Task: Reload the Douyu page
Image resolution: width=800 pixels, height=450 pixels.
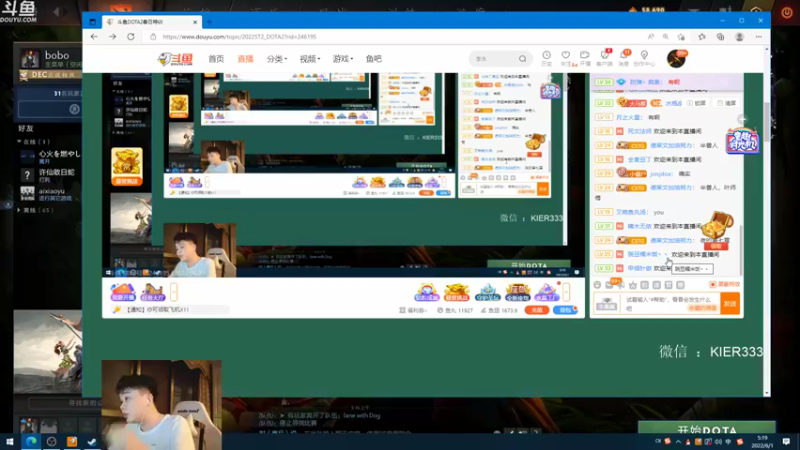Action: pyautogui.click(x=131, y=37)
